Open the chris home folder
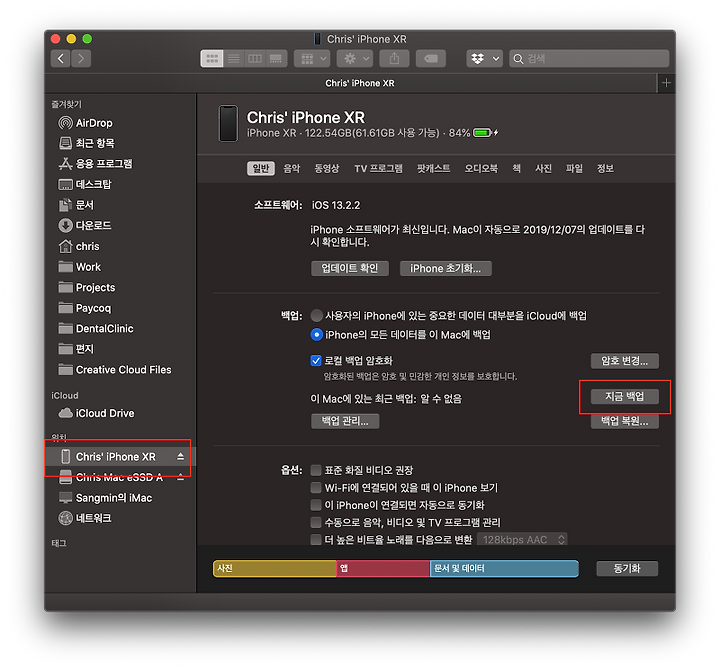 pos(79,247)
